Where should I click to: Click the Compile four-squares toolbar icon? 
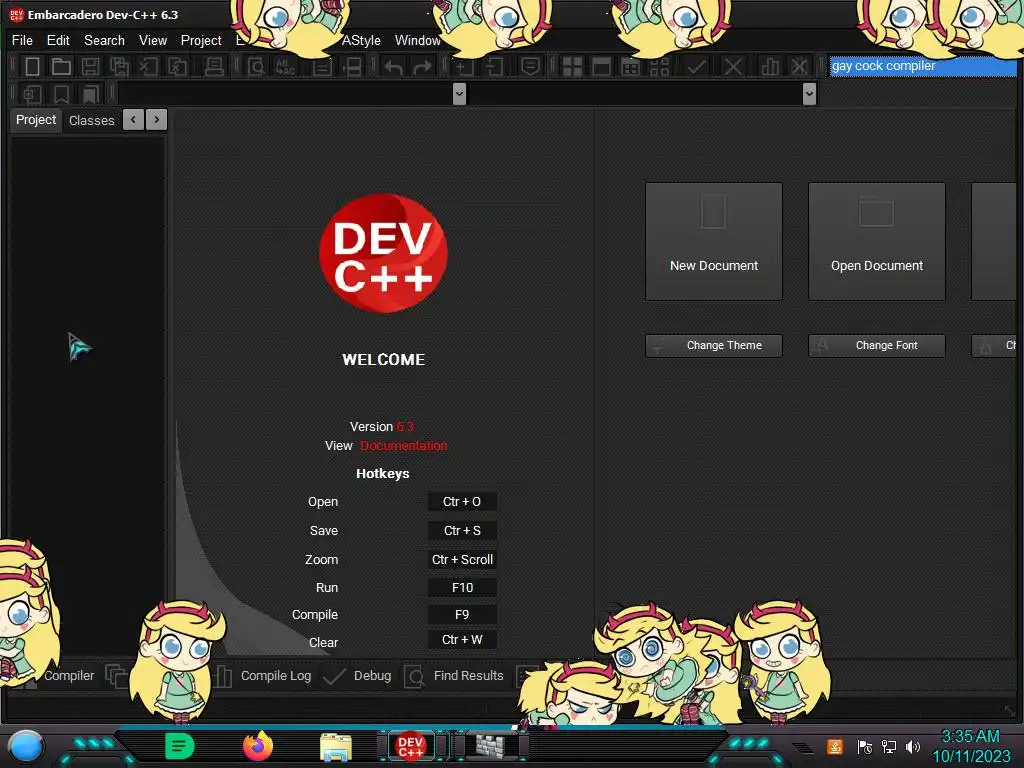point(572,67)
